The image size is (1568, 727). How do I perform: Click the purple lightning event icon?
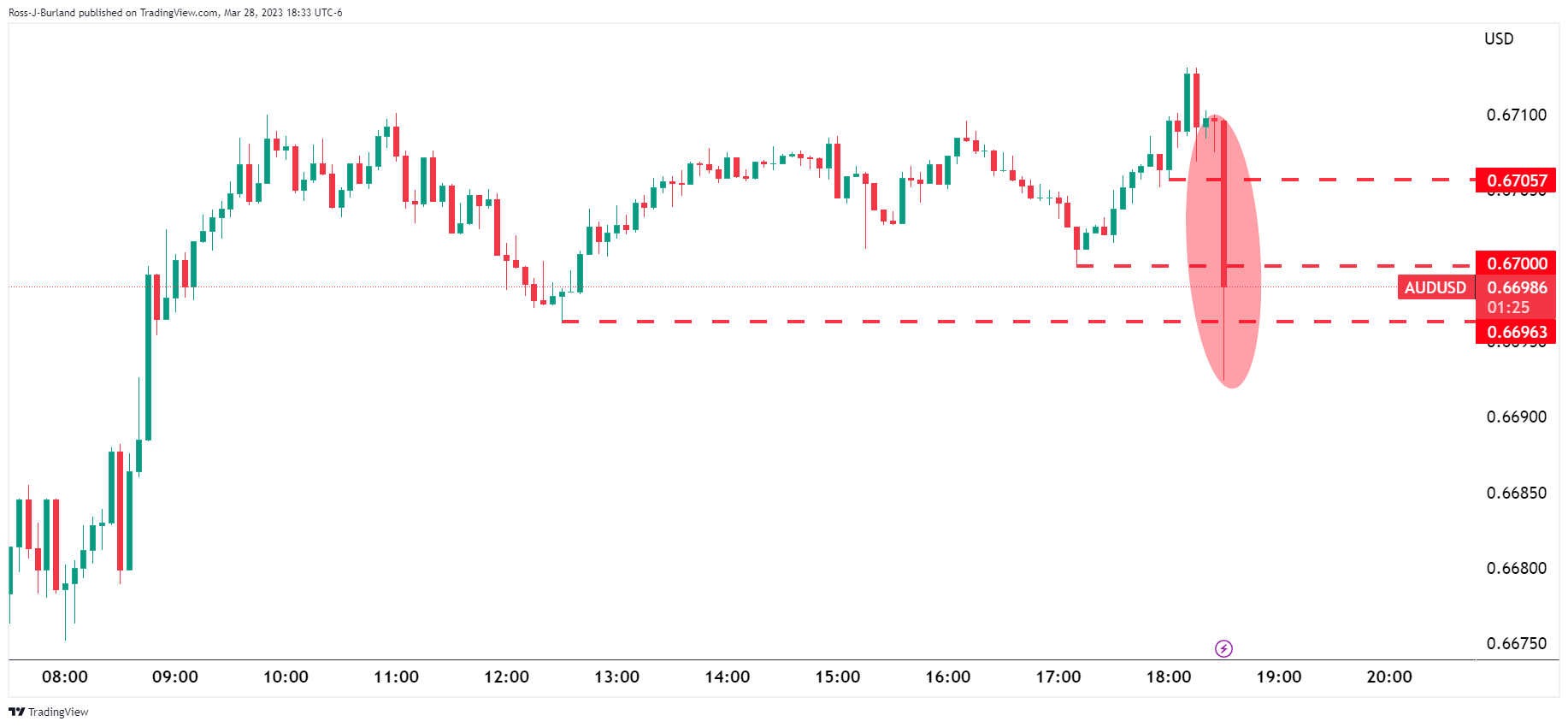(x=1223, y=648)
